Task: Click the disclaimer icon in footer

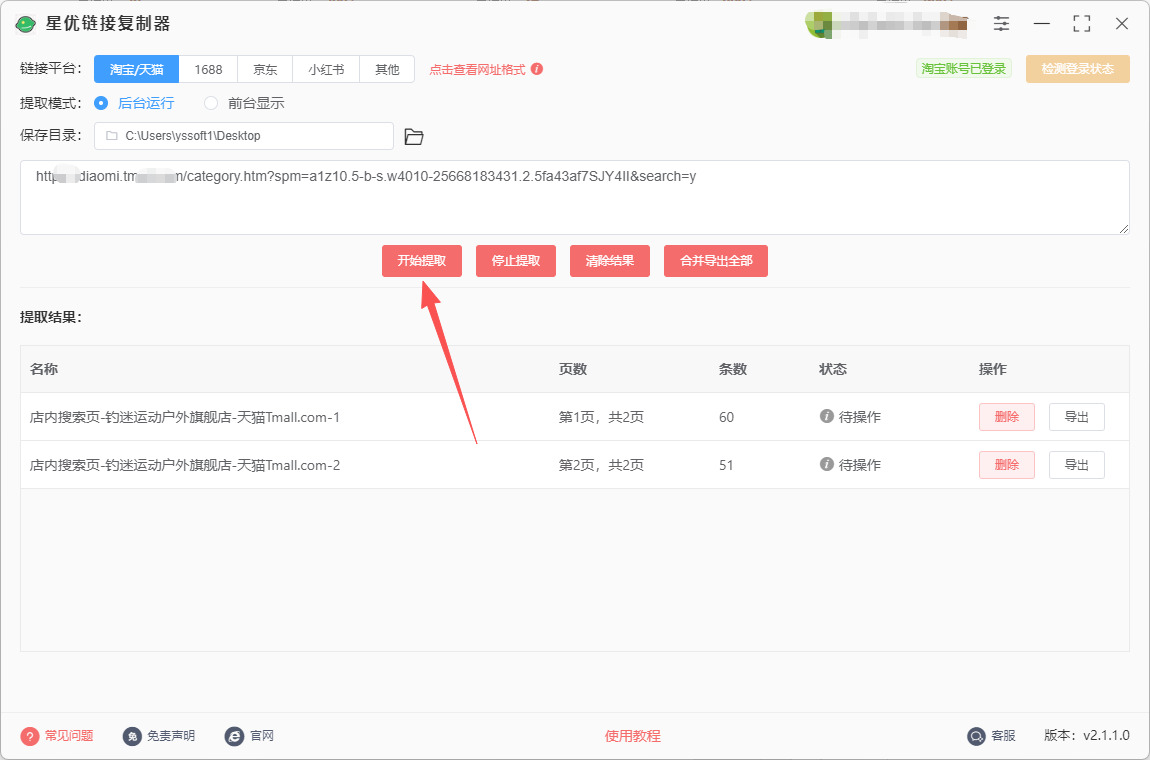Action: (x=132, y=736)
